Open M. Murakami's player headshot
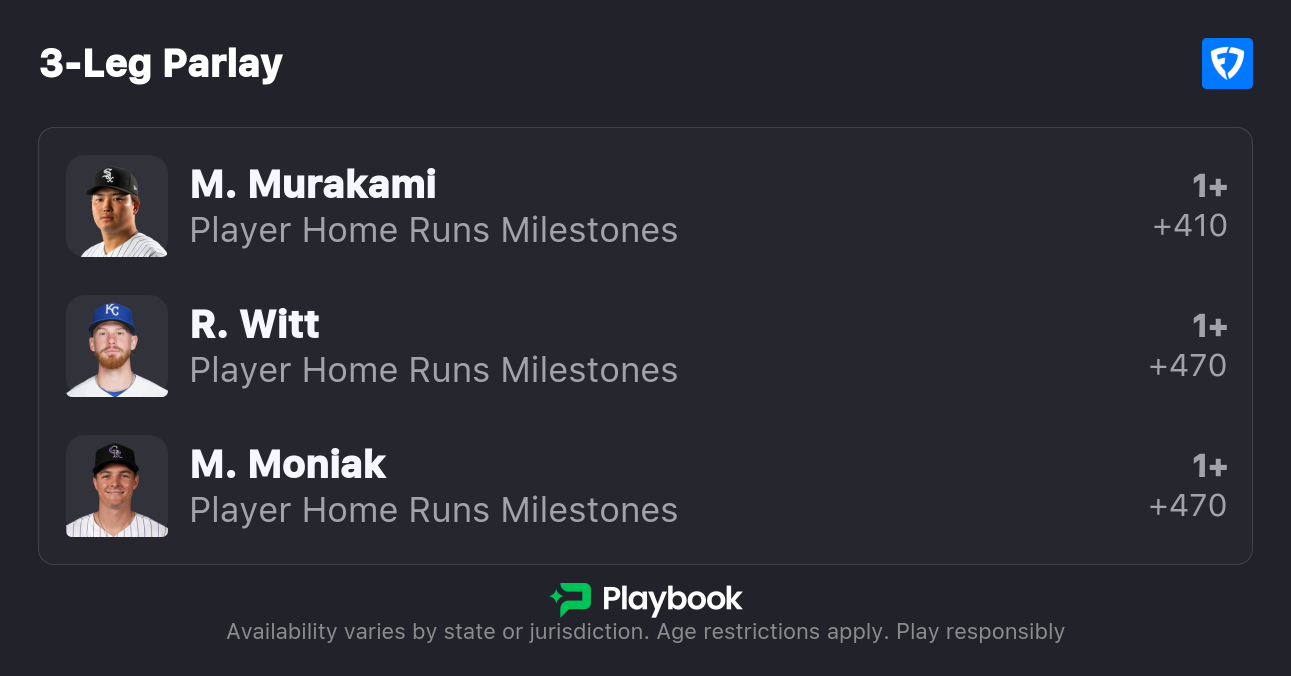This screenshot has height=676, width=1291. pos(117,206)
